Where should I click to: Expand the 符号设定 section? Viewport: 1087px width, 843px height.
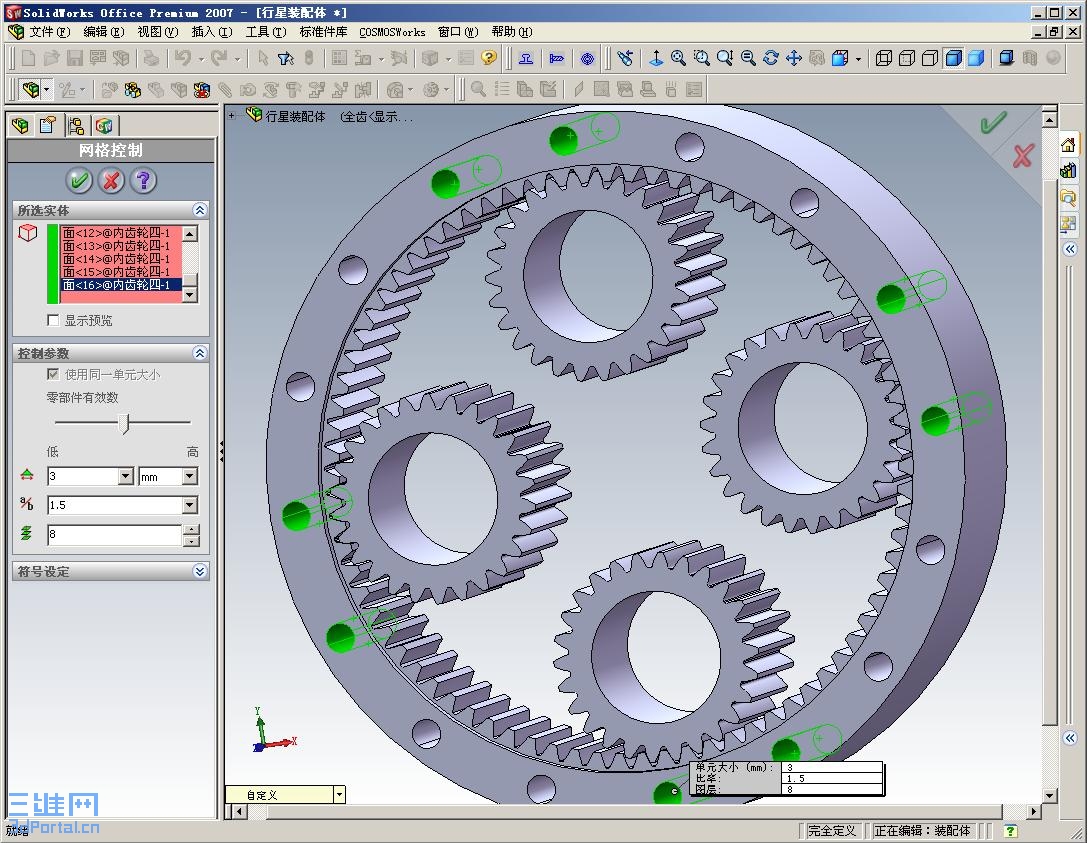(200, 571)
